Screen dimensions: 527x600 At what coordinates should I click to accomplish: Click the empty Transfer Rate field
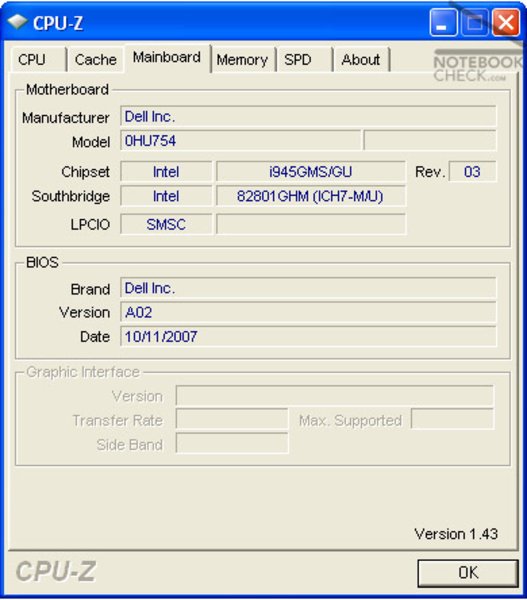232,419
